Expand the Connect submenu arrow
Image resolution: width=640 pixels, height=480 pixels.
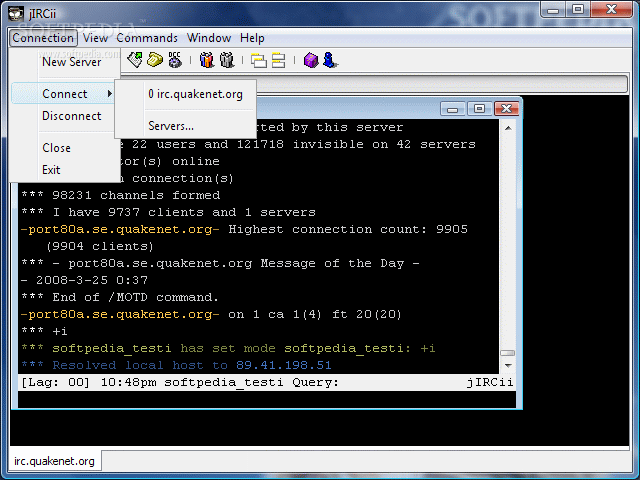point(109,93)
